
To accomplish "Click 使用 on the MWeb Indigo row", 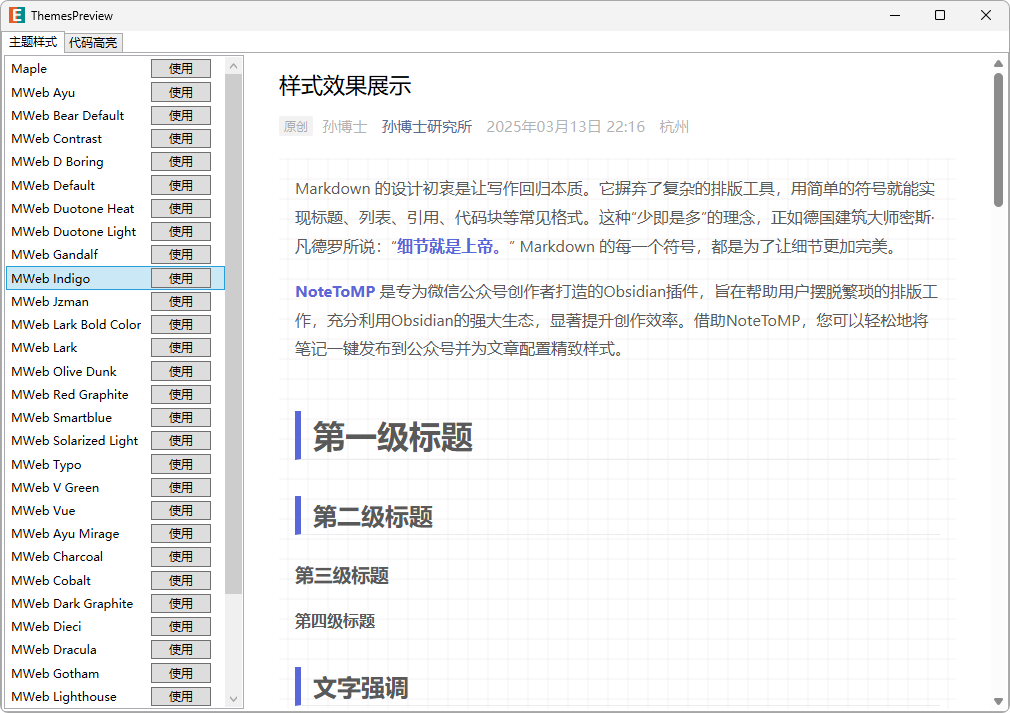I will [x=181, y=278].
